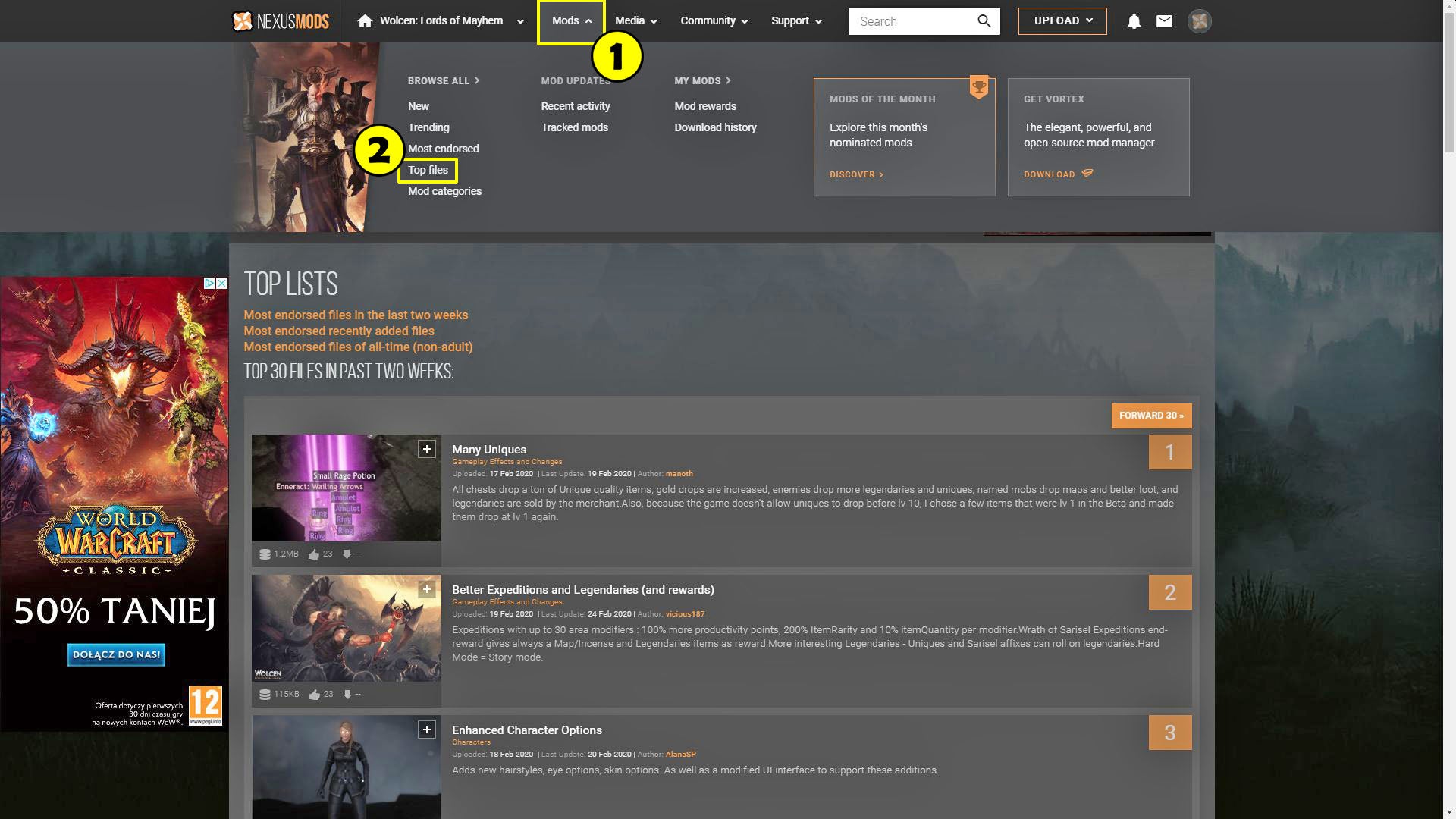
Task: Open the notifications bell
Action: click(1134, 21)
